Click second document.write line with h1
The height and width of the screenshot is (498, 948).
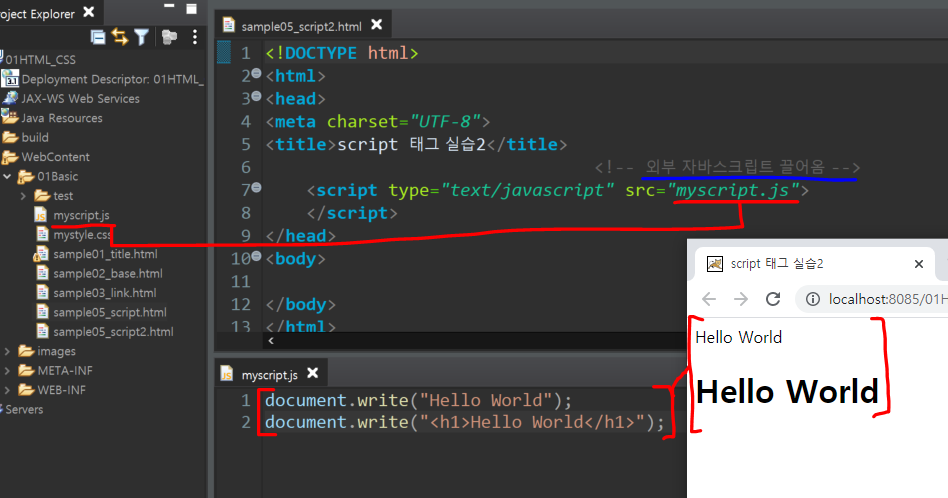[464, 422]
